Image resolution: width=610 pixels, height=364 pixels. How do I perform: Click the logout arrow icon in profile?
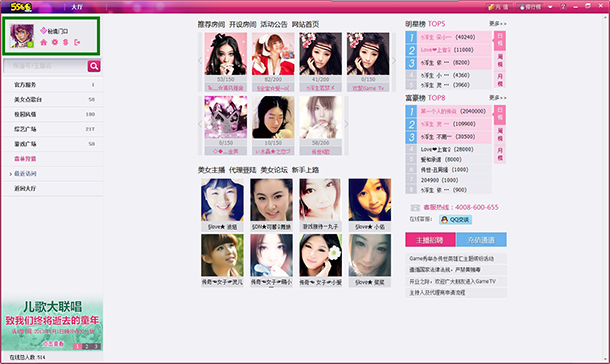(77, 42)
